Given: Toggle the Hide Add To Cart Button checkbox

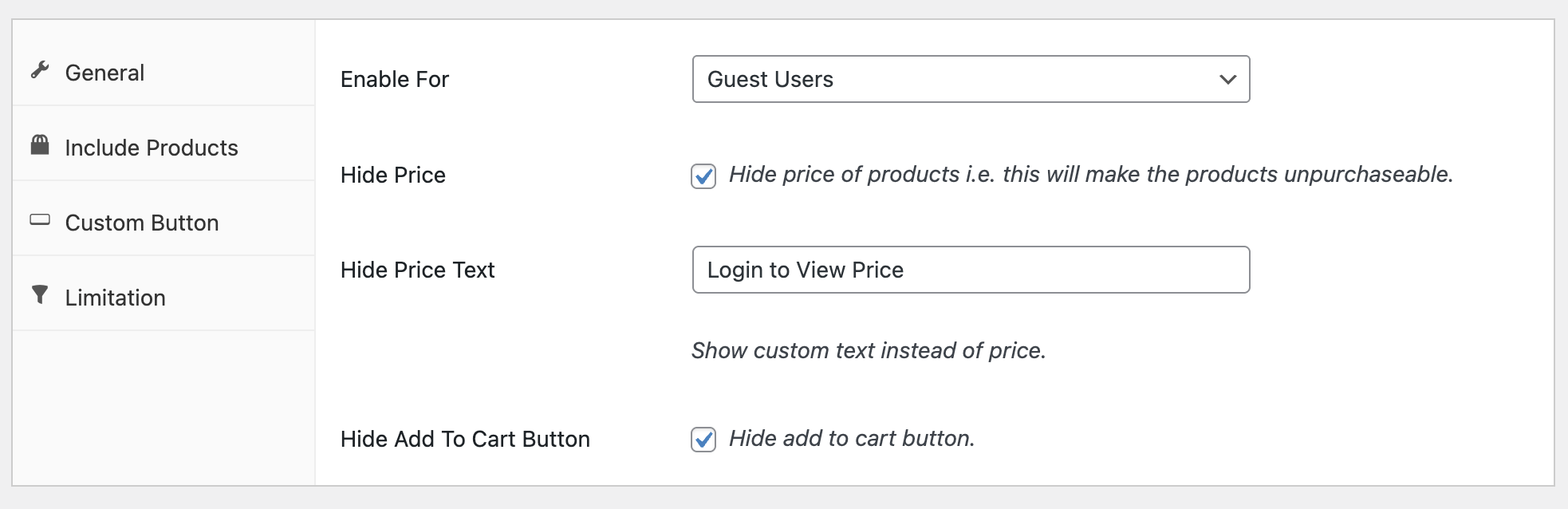Looking at the screenshot, I should (703, 440).
